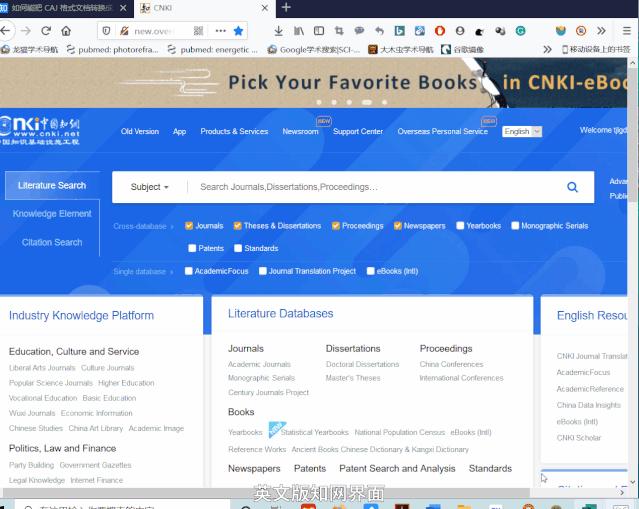This screenshot has width=639, height=509.
Task: Expand the toolbar overflow chevron
Action: (601, 31)
